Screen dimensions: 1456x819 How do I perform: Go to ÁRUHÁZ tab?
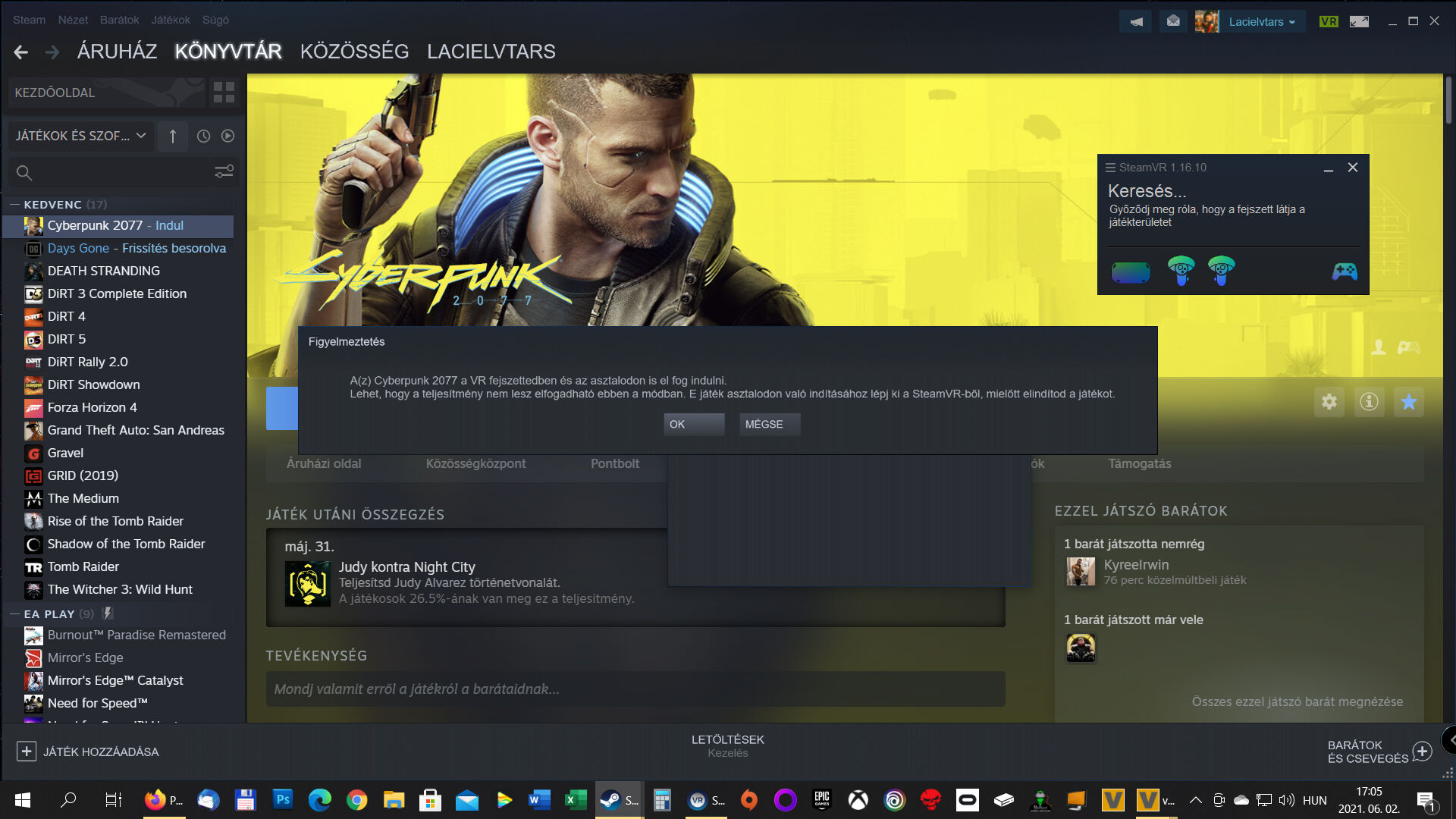click(117, 52)
